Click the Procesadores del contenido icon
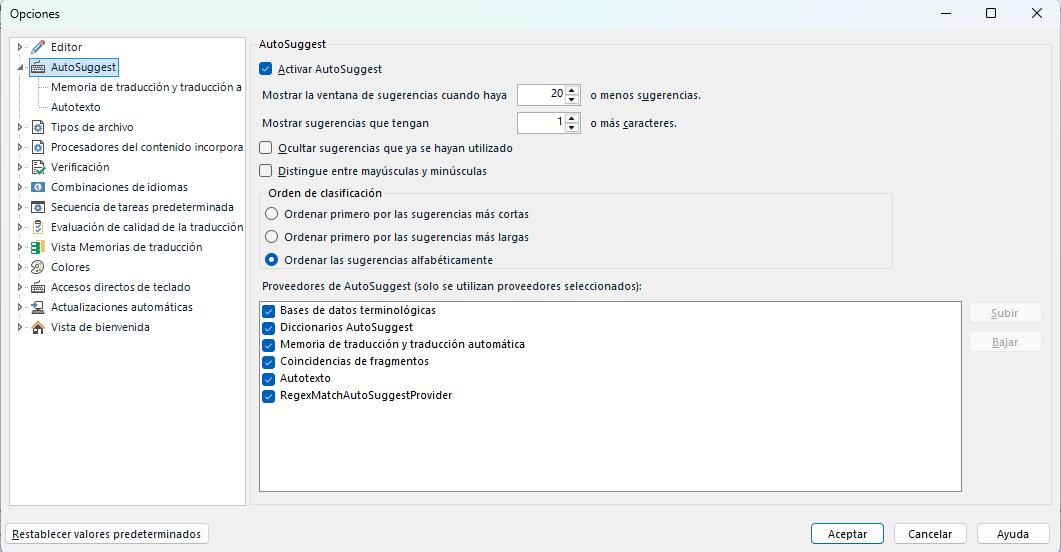The width and height of the screenshot is (1061, 552). (x=38, y=147)
